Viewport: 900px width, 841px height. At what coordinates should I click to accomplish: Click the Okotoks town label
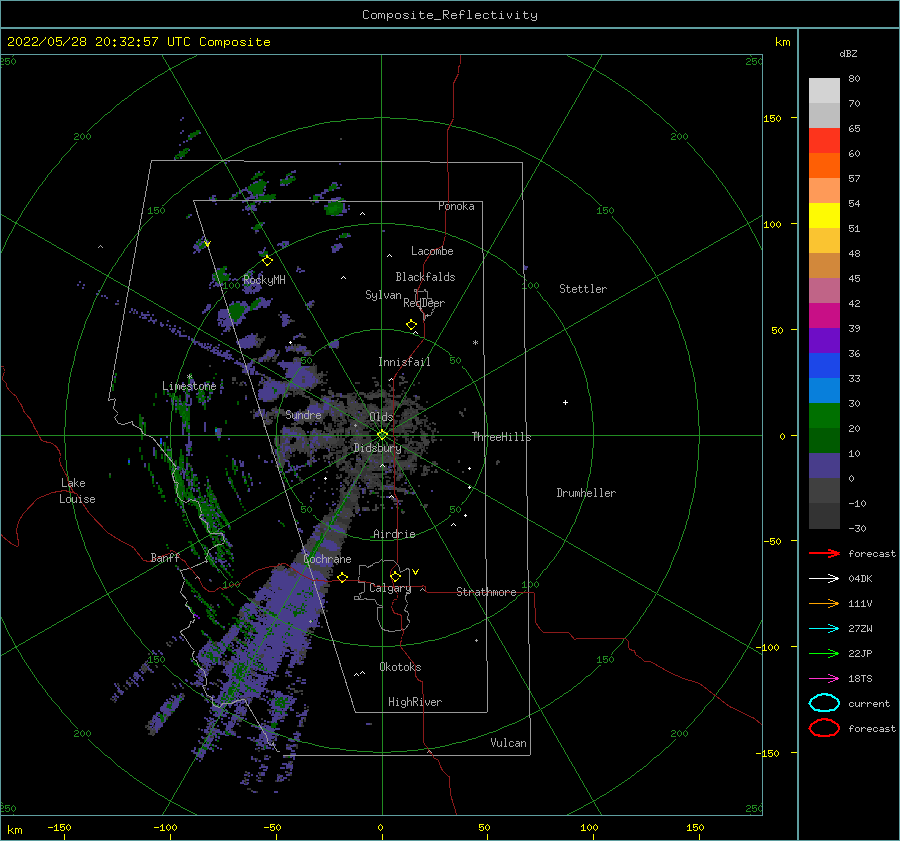click(x=400, y=667)
